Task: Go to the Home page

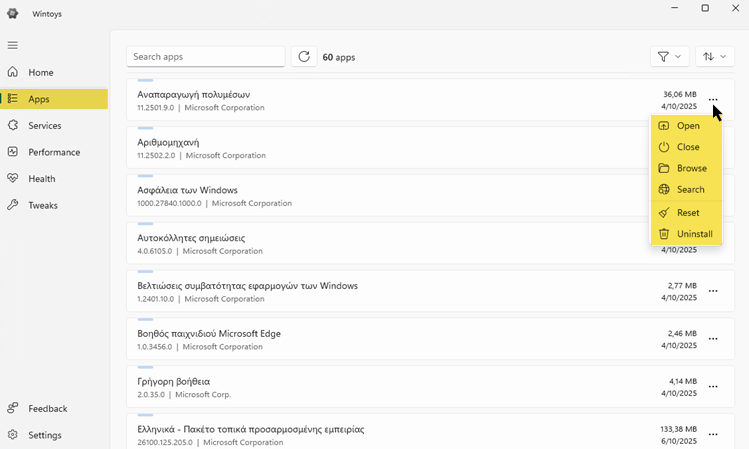Action: [41, 73]
